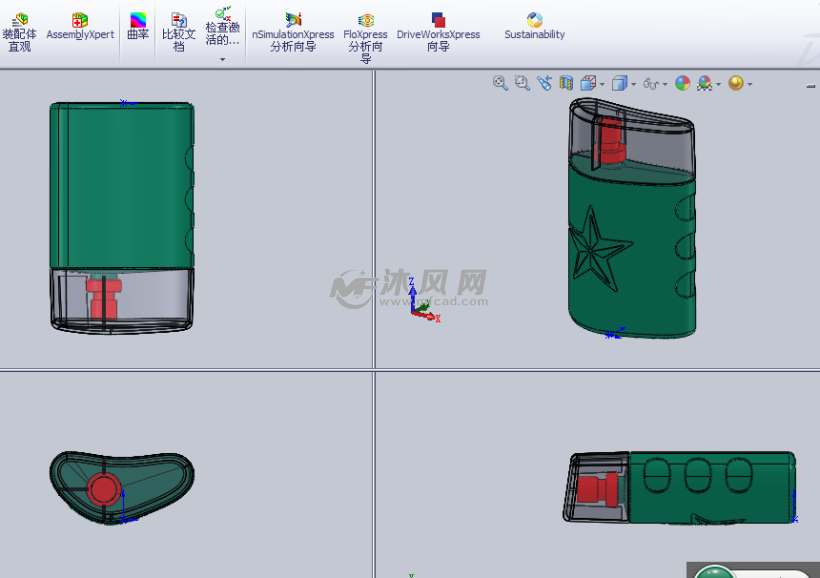Toggle the Section View icon
820x578 pixels.
[566, 83]
